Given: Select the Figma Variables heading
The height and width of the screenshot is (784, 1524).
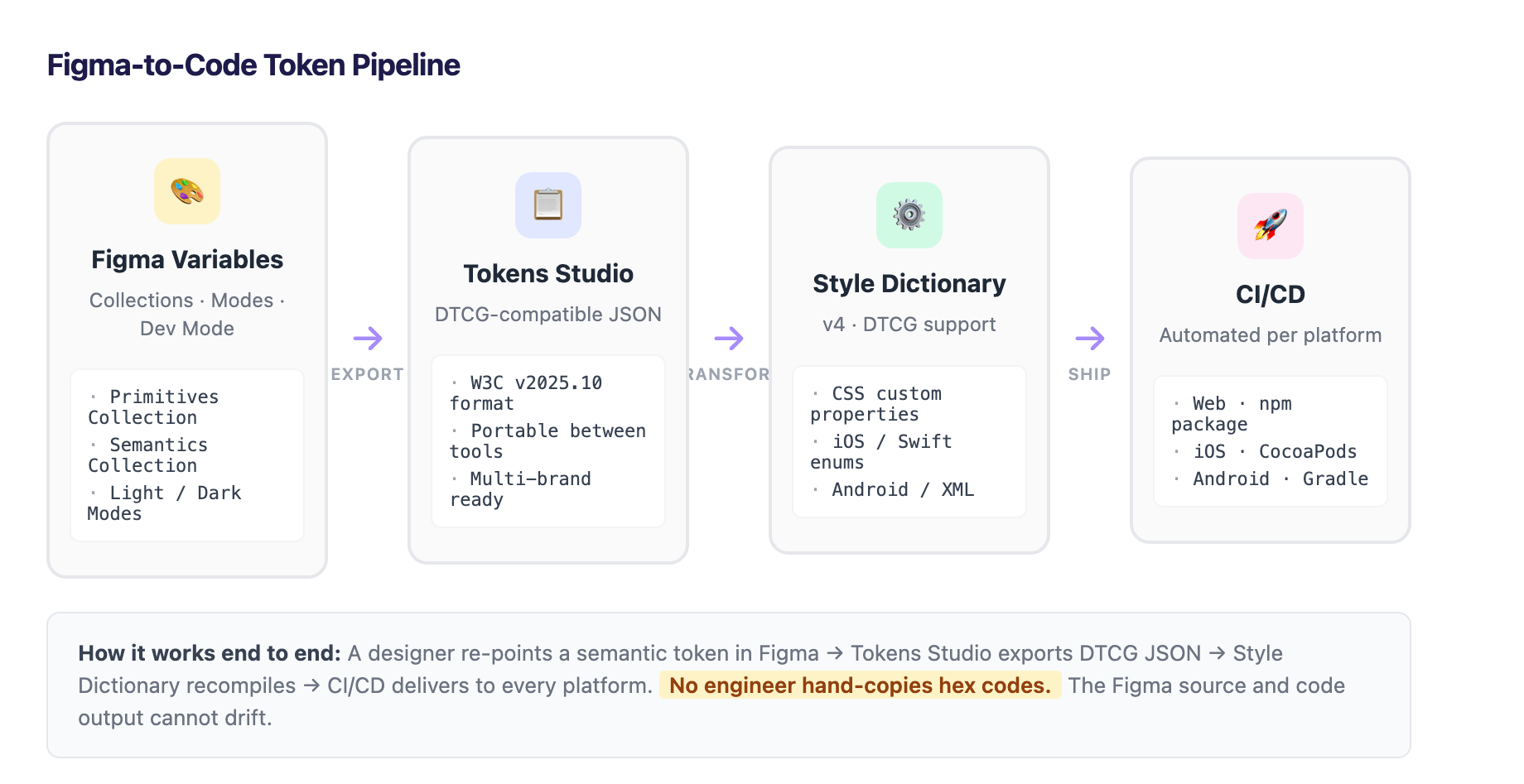Looking at the screenshot, I should point(187,260).
